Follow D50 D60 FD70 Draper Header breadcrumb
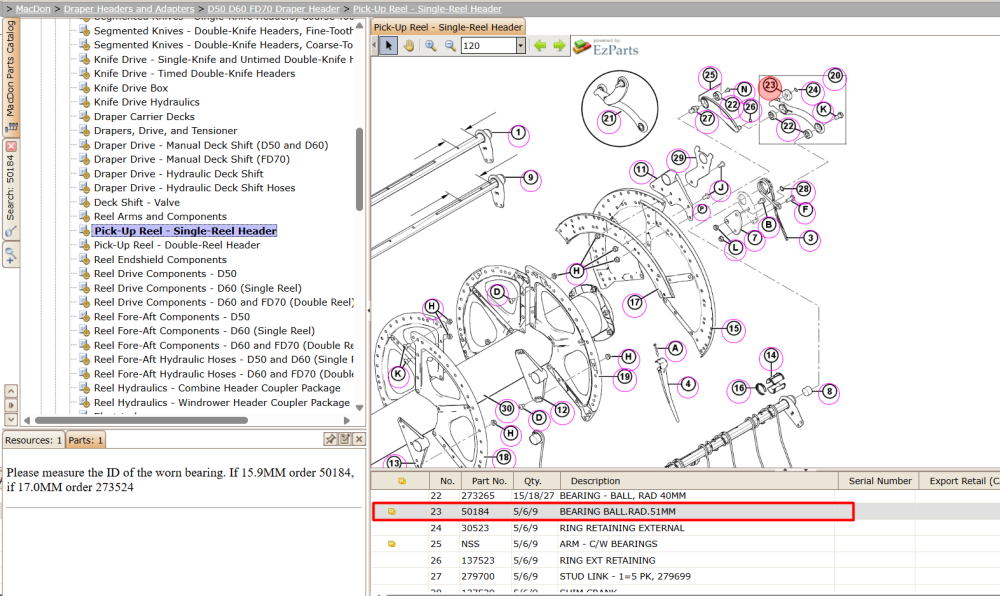 coord(274,9)
